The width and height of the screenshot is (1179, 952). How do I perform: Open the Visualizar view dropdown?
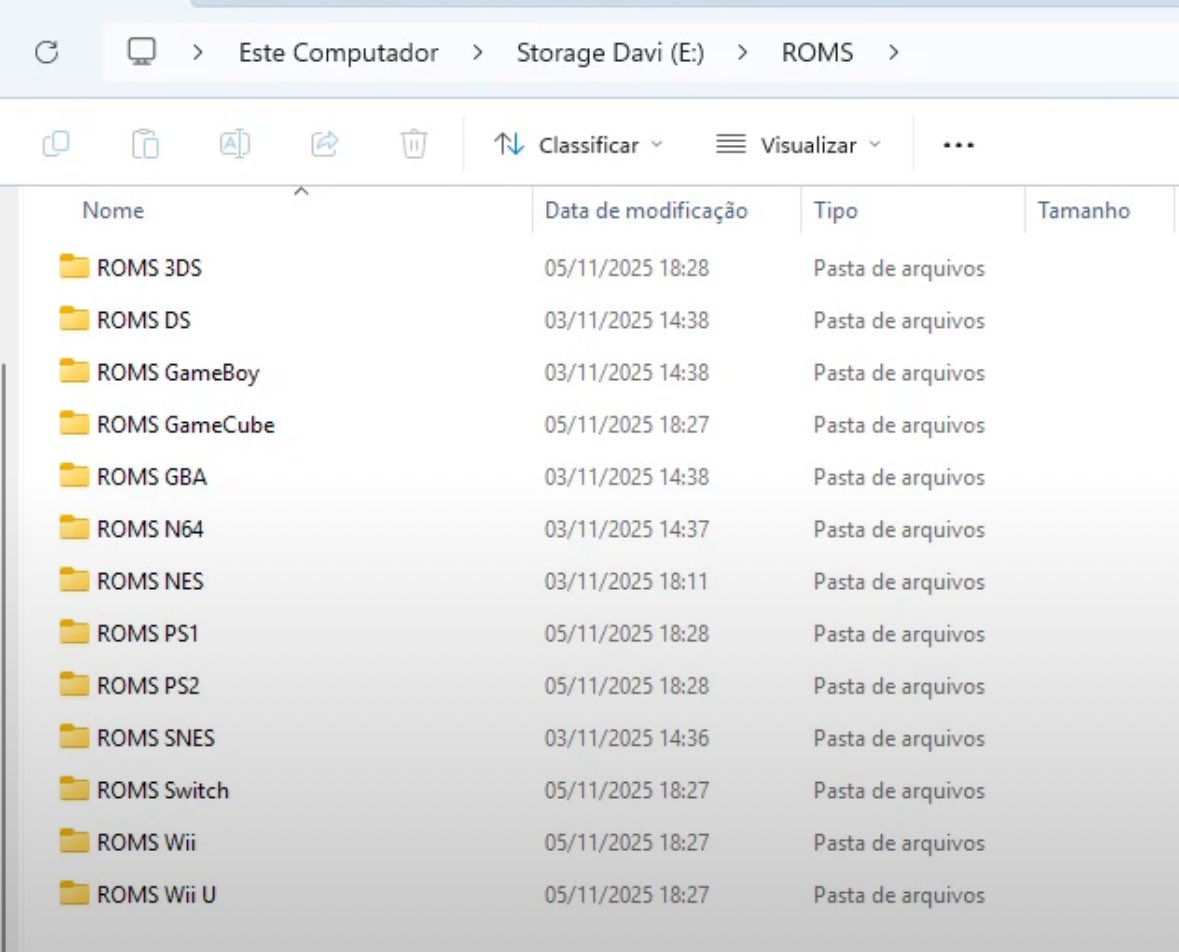798,144
